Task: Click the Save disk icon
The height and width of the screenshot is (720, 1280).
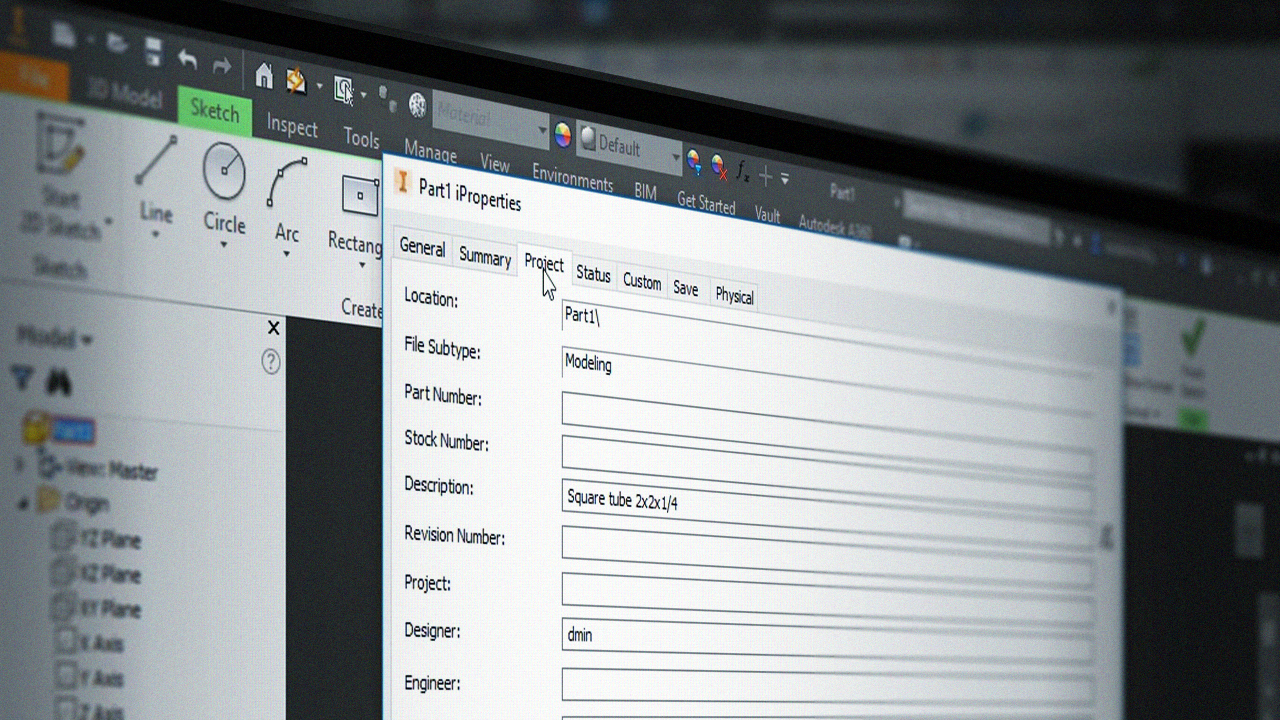Action: pos(153,51)
